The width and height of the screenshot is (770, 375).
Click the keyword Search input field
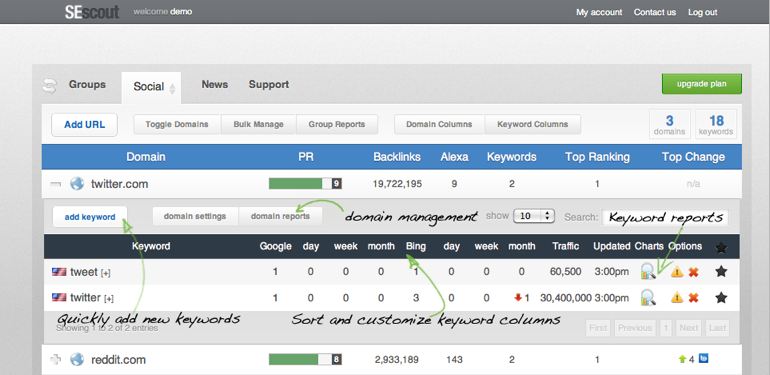[x=665, y=217]
